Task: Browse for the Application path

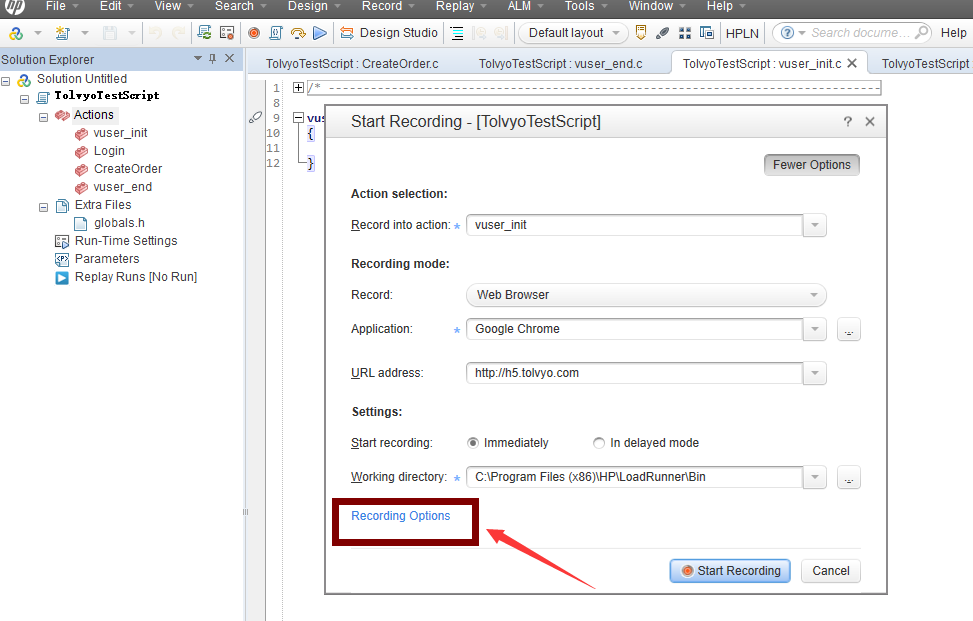Action: (x=849, y=329)
